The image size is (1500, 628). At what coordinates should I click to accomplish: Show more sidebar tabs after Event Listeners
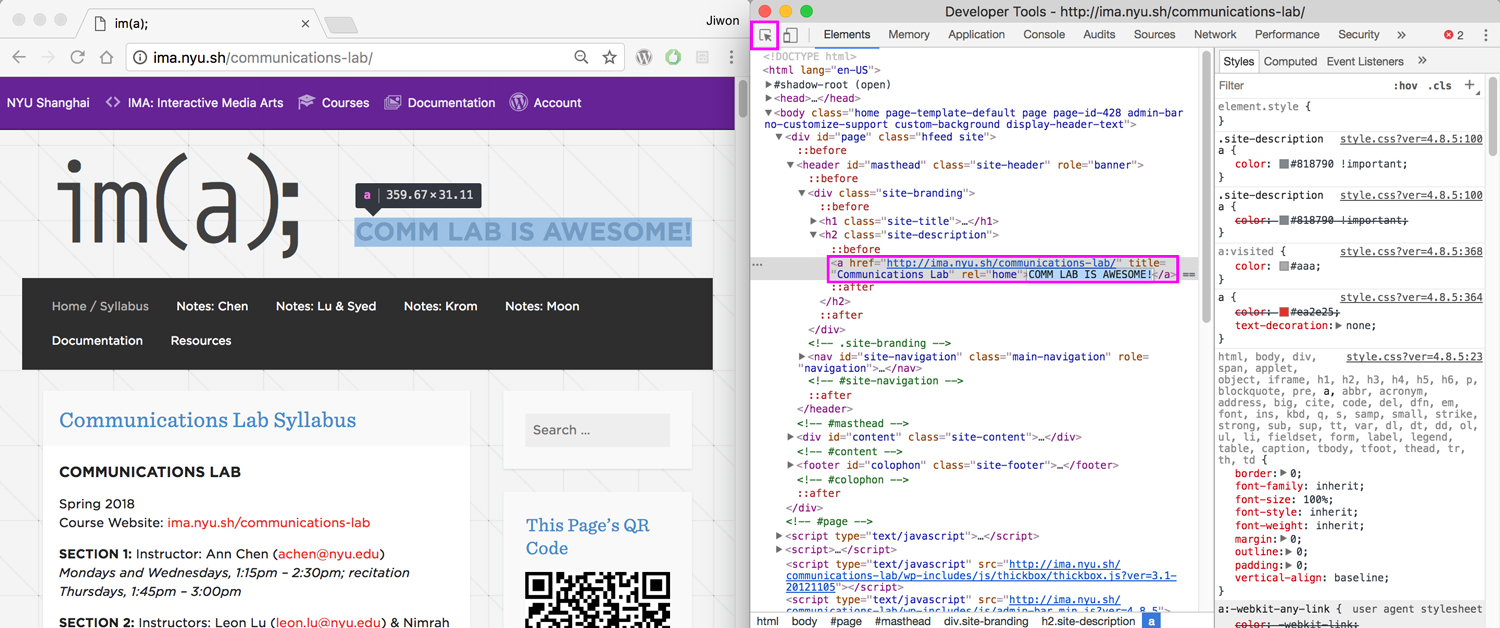click(1422, 62)
